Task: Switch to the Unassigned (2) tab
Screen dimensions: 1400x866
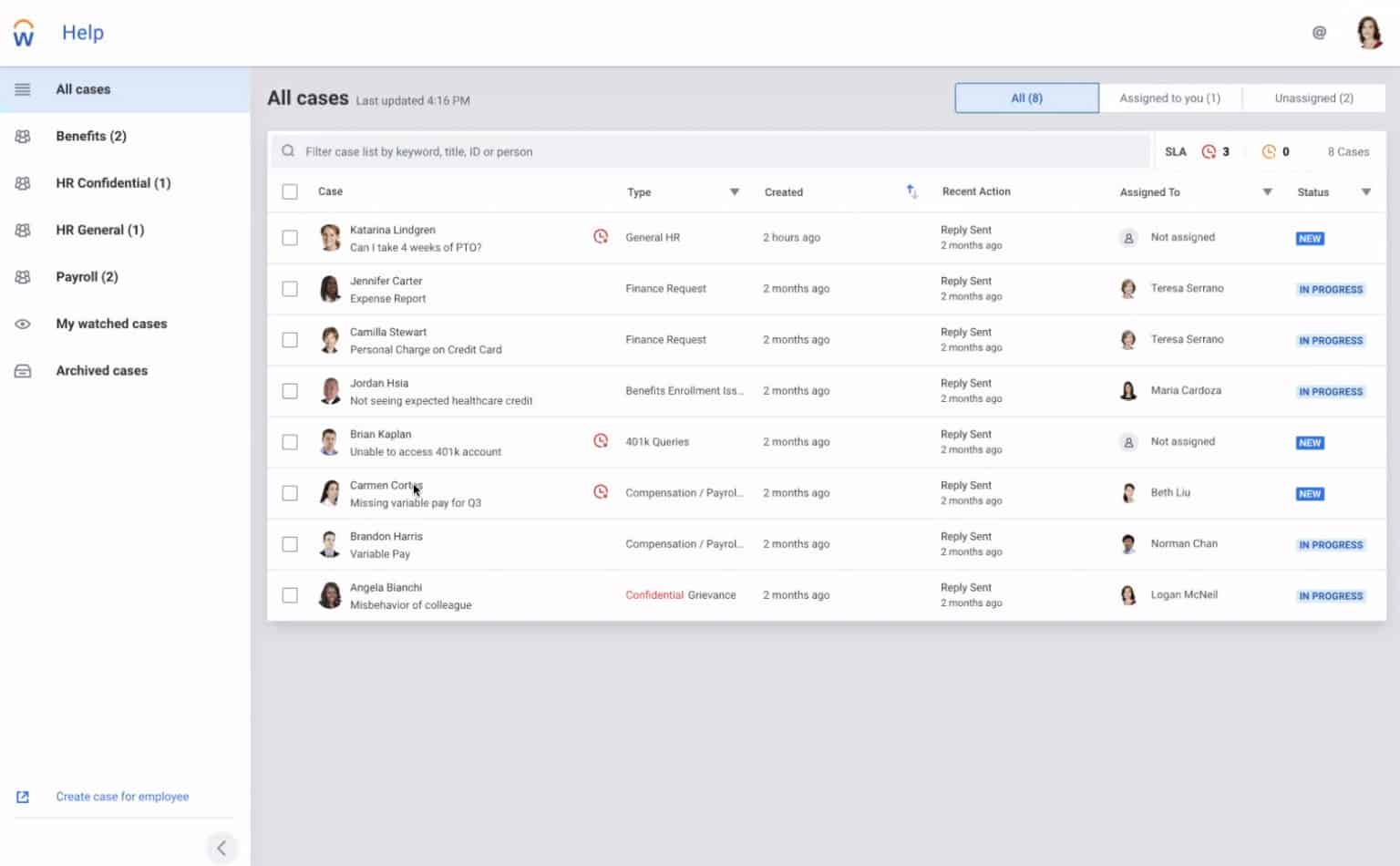Action: pyautogui.click(x=1312, y=98)
